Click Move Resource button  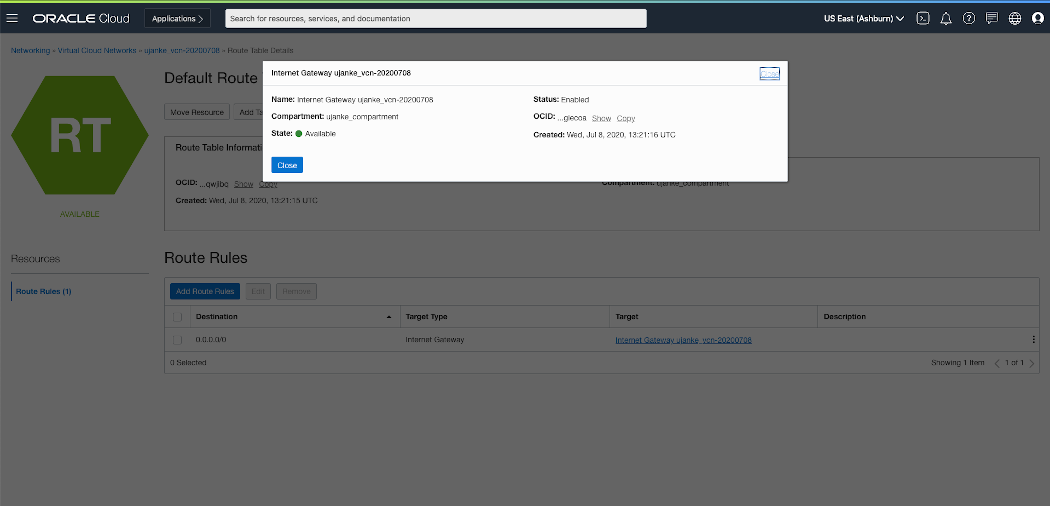[197, 112]
